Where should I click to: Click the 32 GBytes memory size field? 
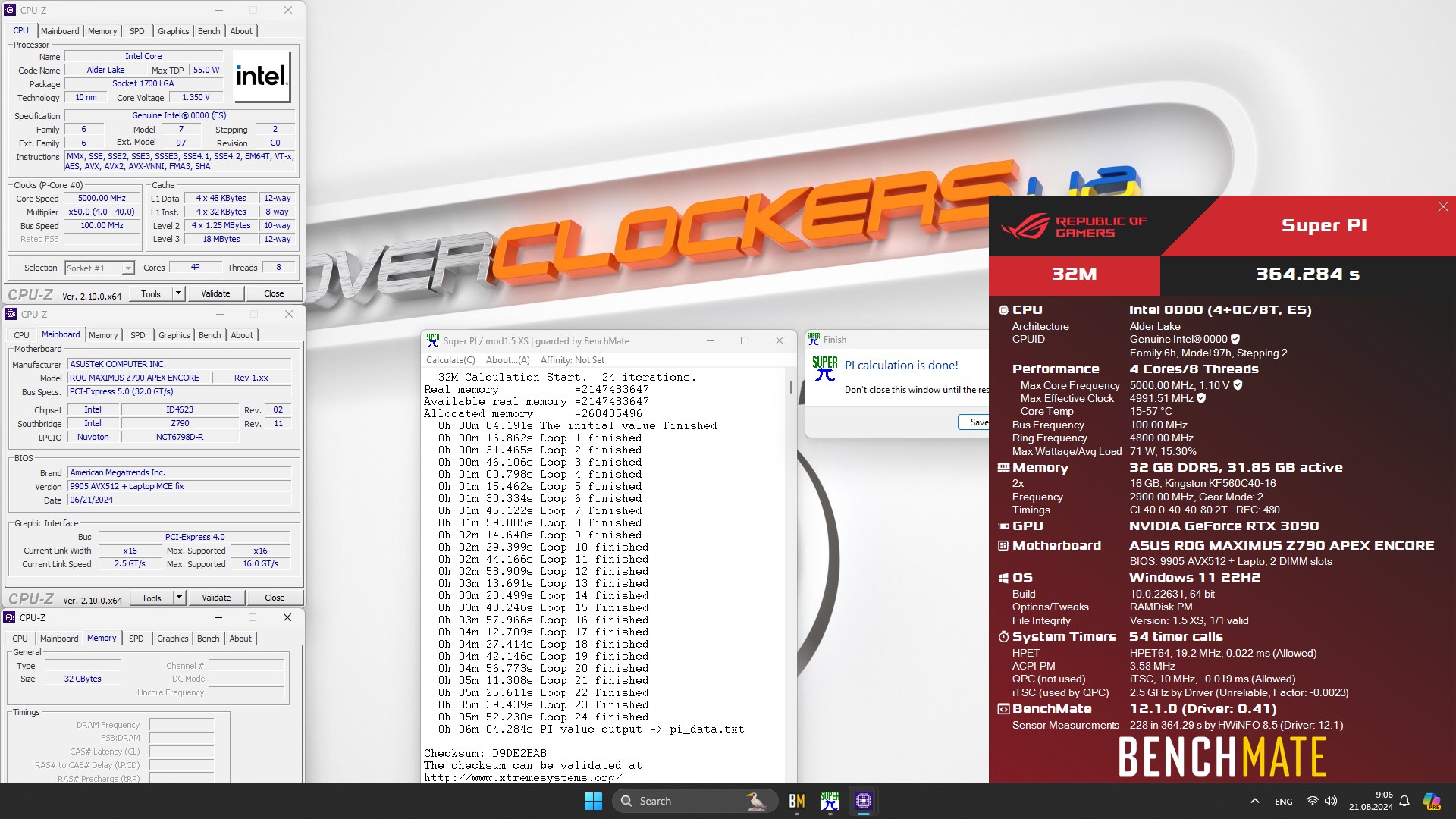83,679
